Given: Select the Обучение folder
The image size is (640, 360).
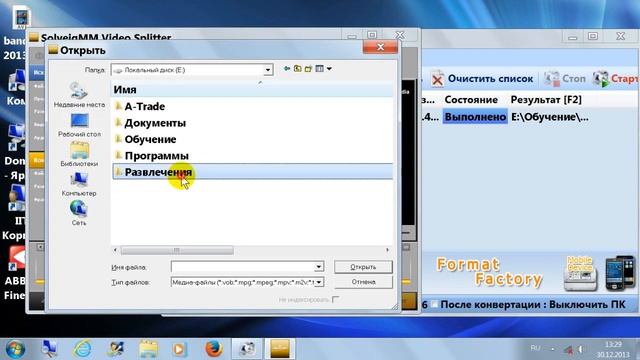Looking at the screenshot, I should click(x=146, y=139).
